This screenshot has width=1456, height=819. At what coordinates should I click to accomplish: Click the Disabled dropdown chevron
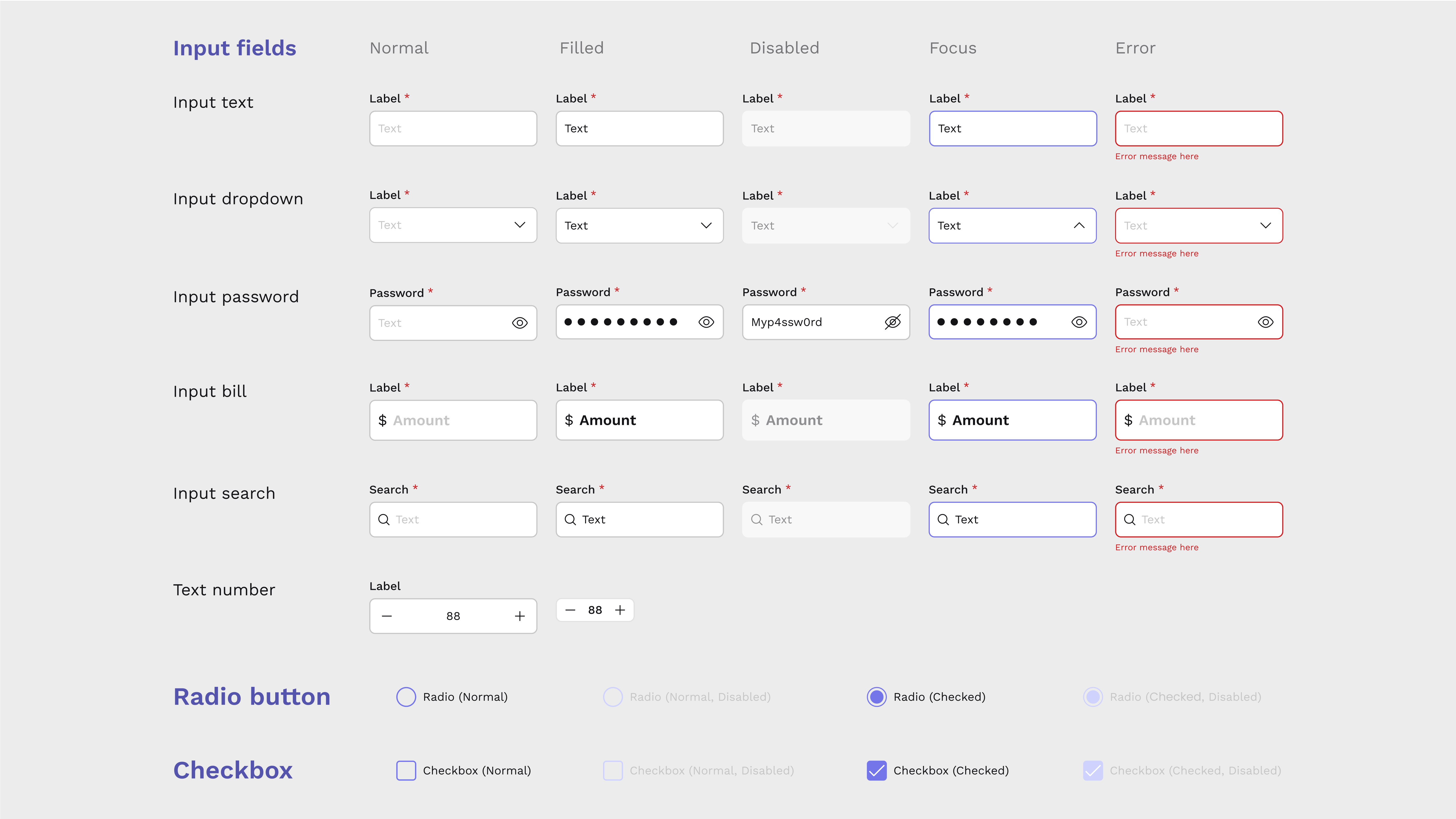892,225
